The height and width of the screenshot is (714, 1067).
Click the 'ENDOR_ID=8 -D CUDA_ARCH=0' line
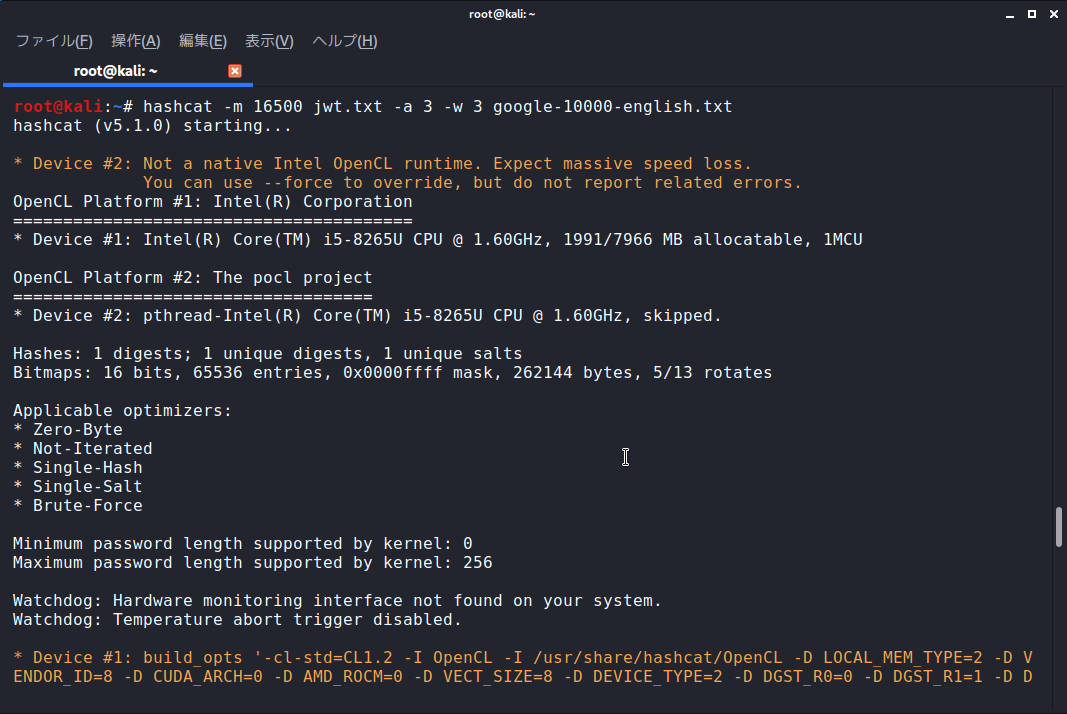pos(523,677)
